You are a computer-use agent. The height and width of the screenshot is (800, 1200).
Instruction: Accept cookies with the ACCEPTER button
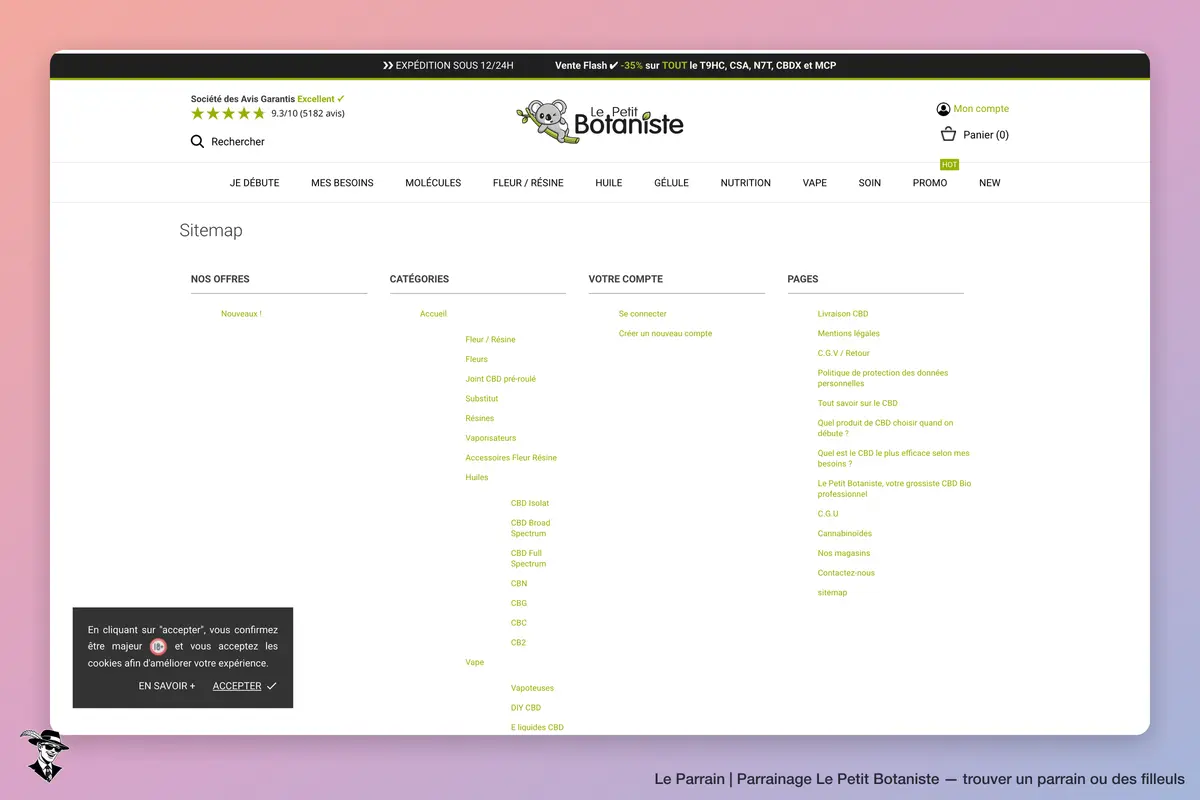[x=245, y=686]
